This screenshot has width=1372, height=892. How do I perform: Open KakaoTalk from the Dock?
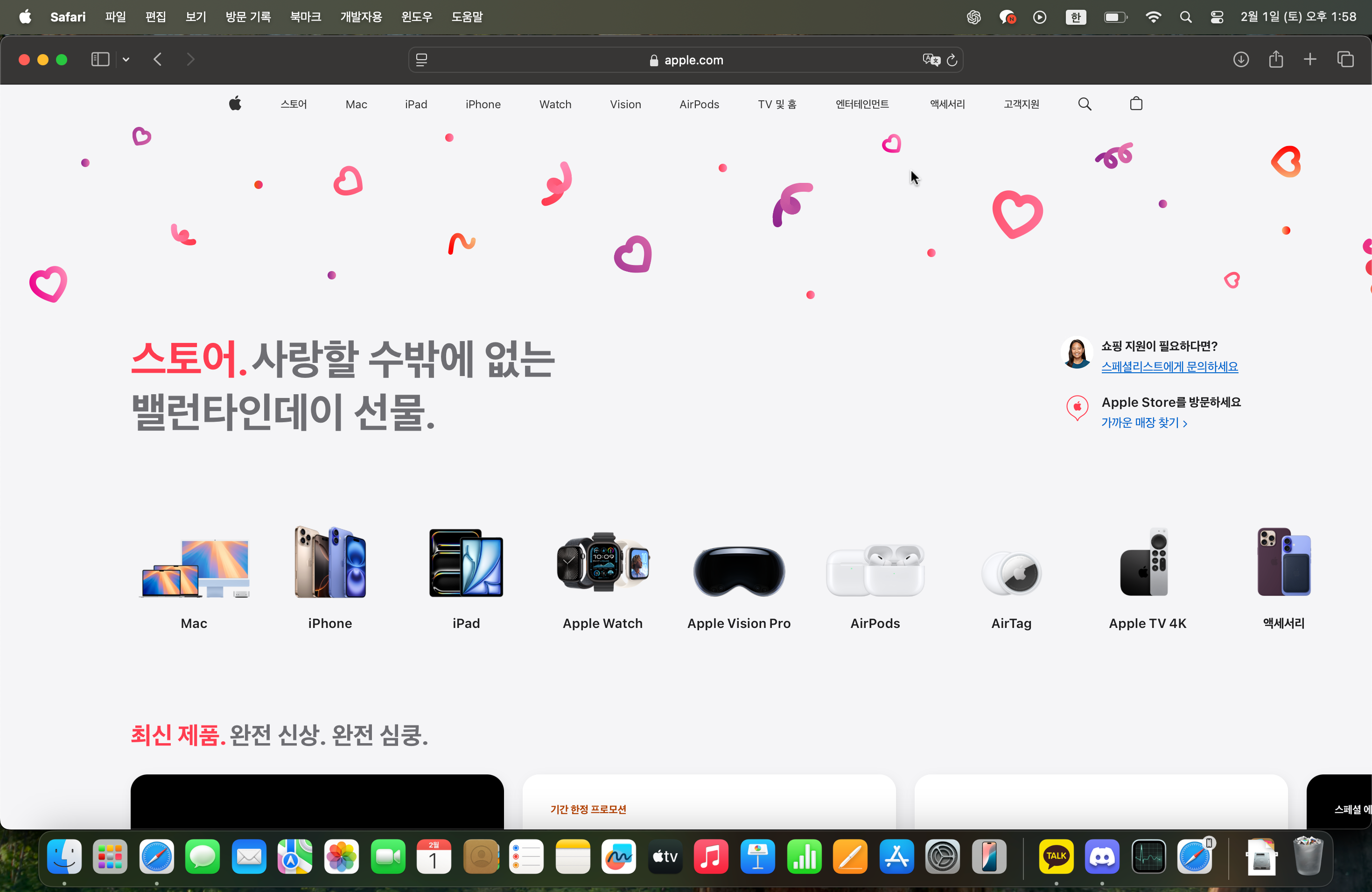1056,856
